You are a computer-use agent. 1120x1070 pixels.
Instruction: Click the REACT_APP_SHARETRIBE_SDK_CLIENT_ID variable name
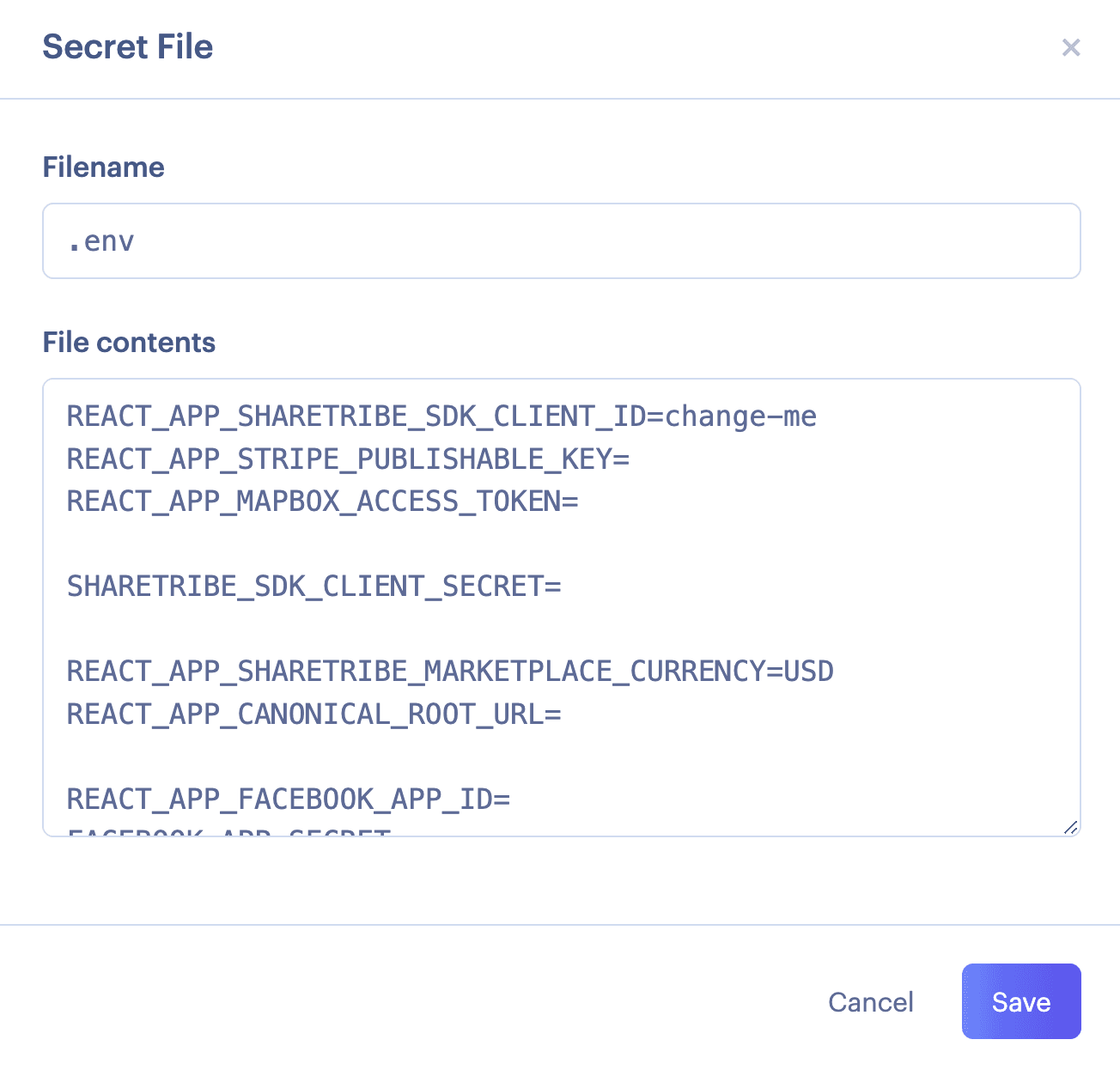[354, 416]
